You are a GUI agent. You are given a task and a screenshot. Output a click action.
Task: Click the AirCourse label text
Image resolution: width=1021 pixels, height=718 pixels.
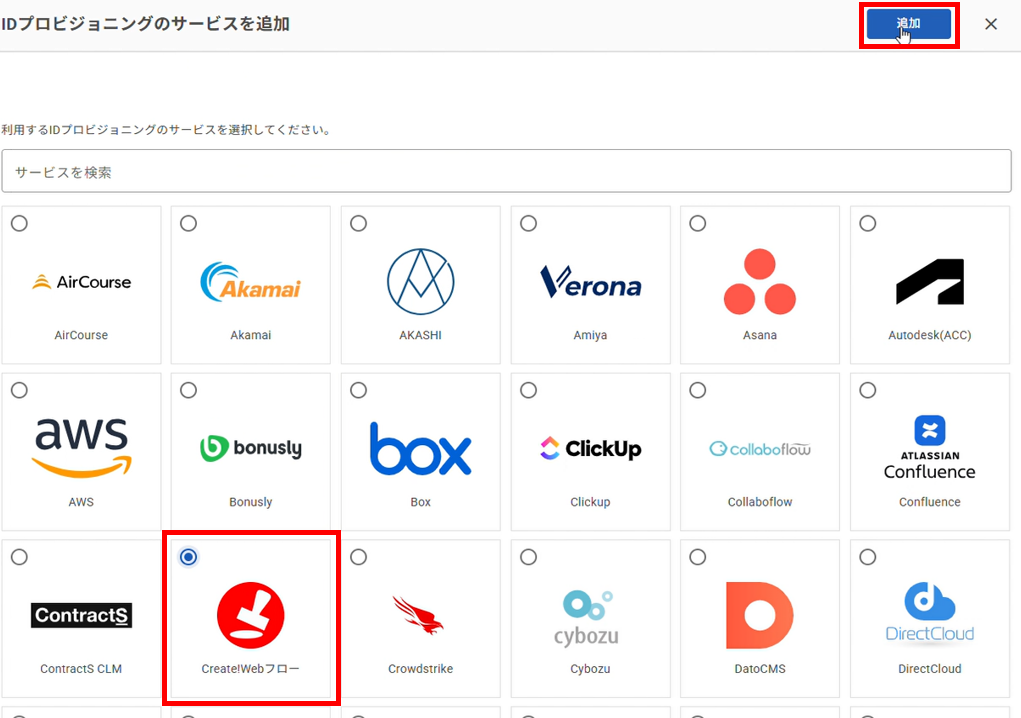81,335
